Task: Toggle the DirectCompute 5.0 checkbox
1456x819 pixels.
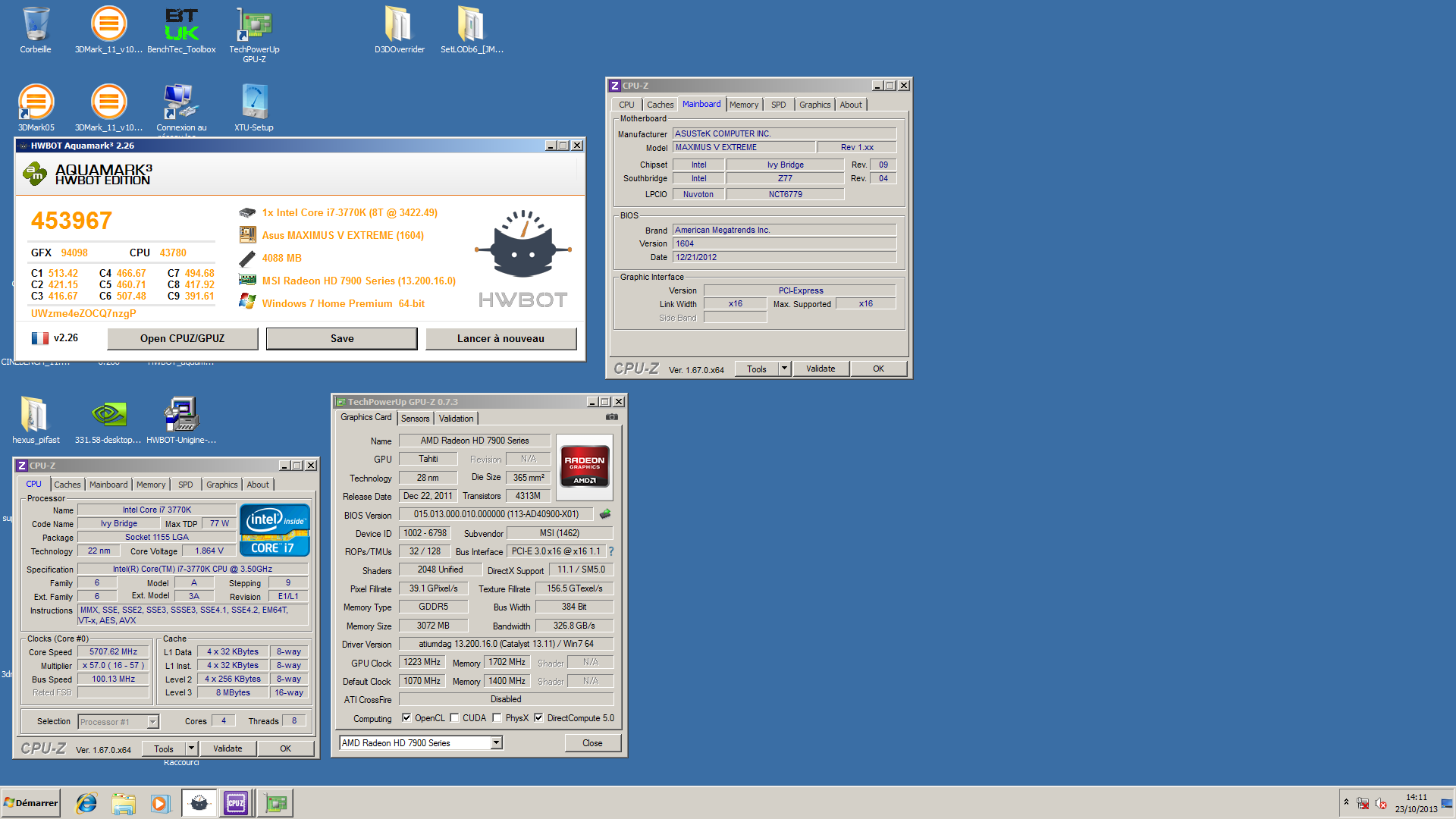Action: 539,717
